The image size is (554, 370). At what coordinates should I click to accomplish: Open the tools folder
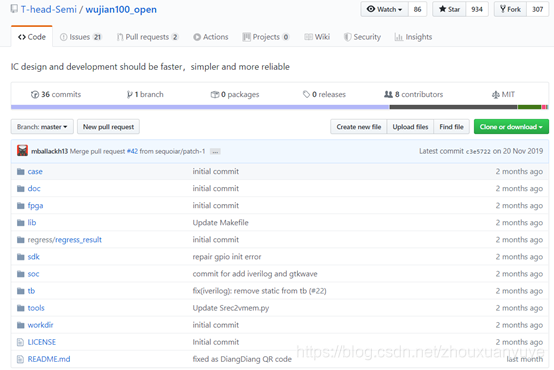pyautogui.click(x=36, y=308)
